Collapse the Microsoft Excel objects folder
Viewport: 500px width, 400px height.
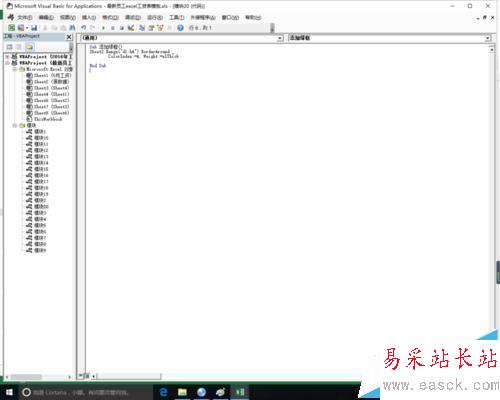pyautogui.click(x=15, y=69)
